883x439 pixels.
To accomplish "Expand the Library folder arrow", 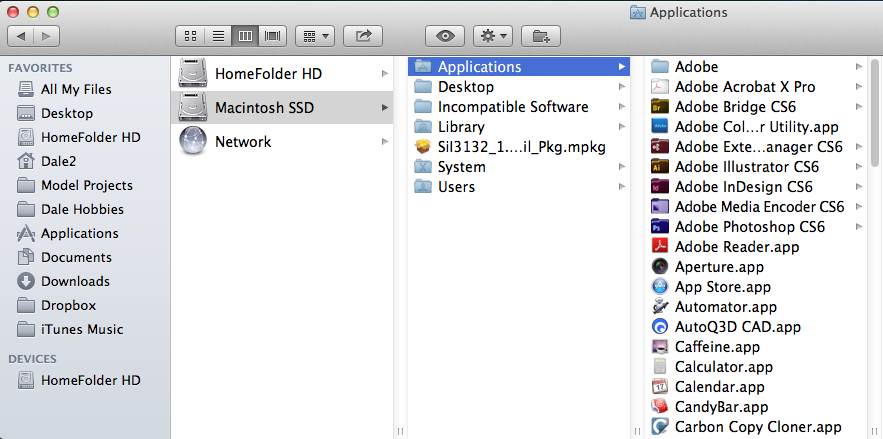I will (x=622, y=127).
